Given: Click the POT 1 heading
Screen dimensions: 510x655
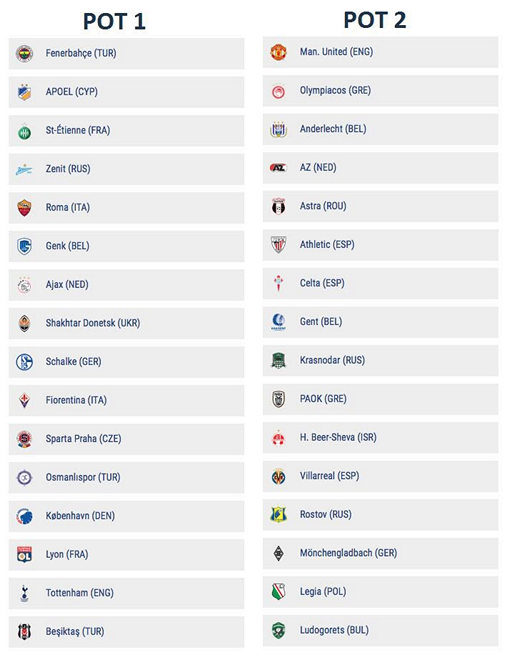Looking at the screenshot, I should 114,21.
